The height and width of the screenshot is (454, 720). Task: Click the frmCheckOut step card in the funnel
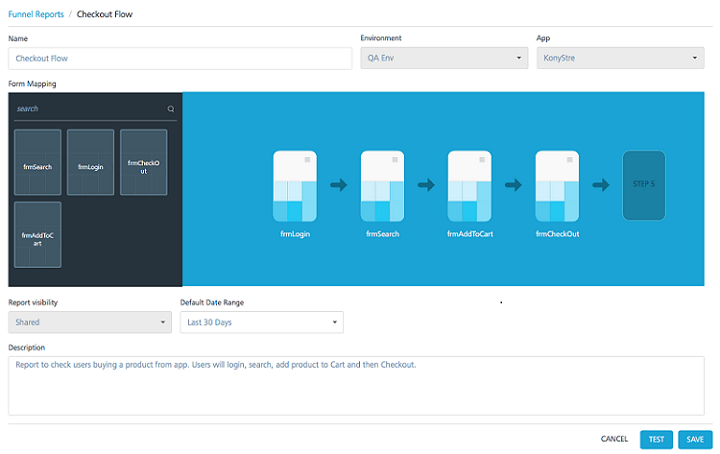557,186
